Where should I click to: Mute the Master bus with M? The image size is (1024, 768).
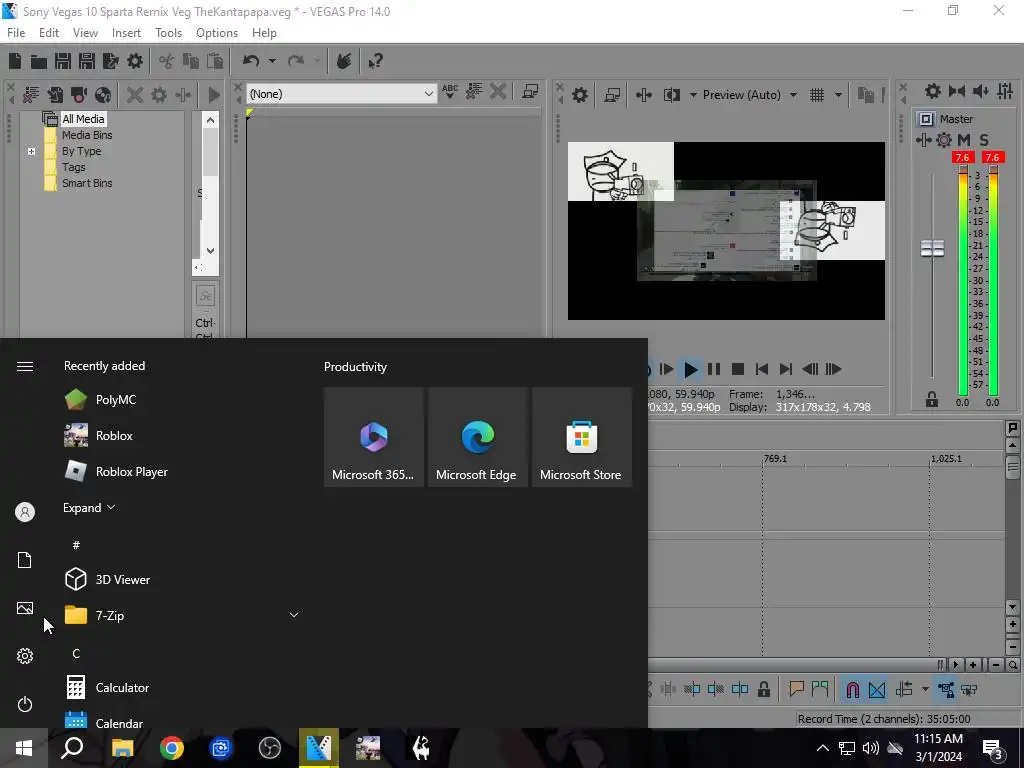[x=964, y=140]
